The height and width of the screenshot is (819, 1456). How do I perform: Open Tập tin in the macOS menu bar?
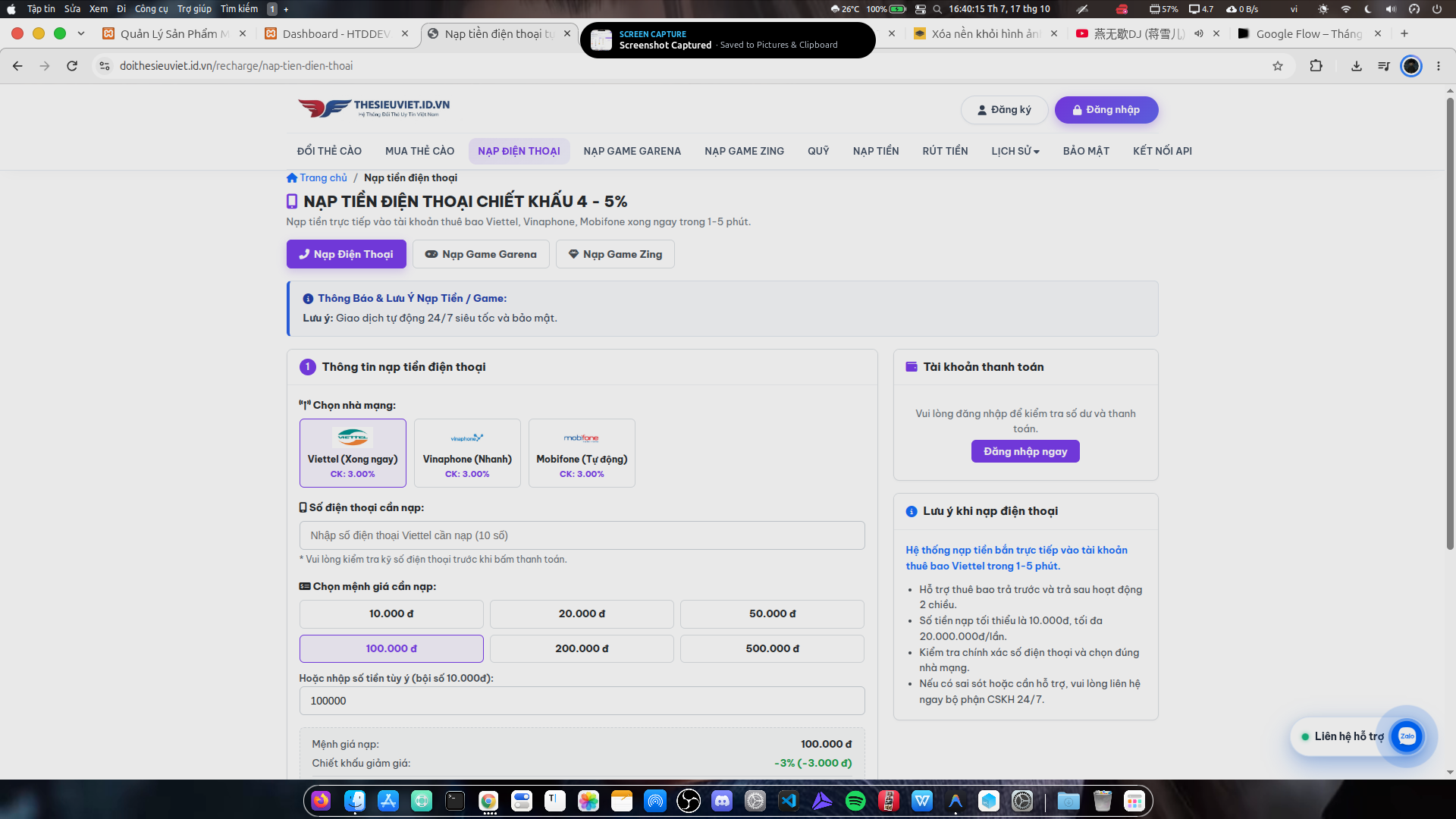(41, 9)
